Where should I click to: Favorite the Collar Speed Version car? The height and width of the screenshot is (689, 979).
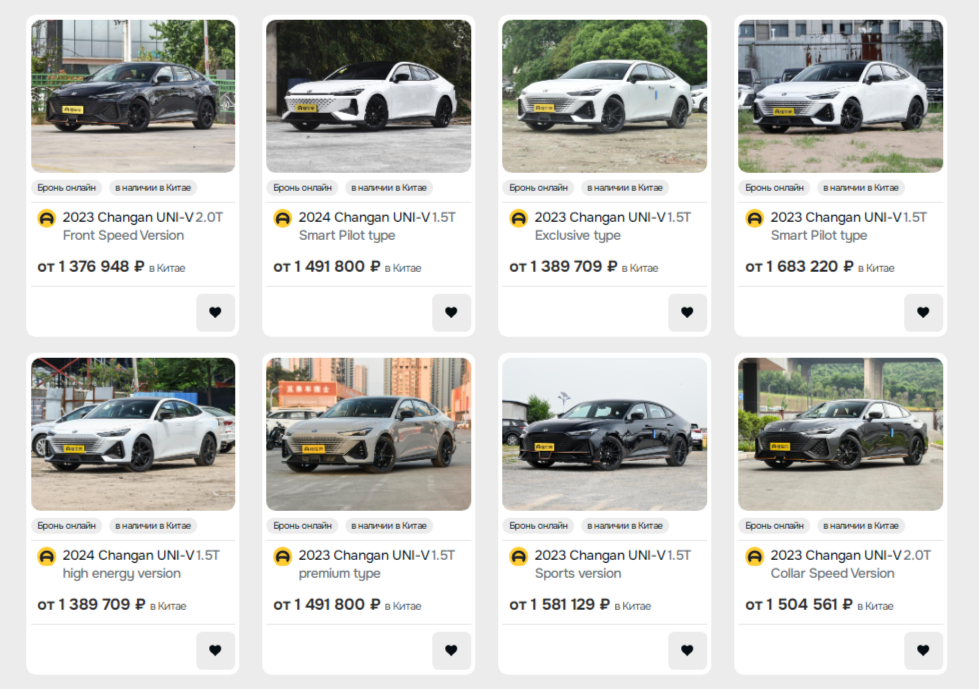[923, 650]
